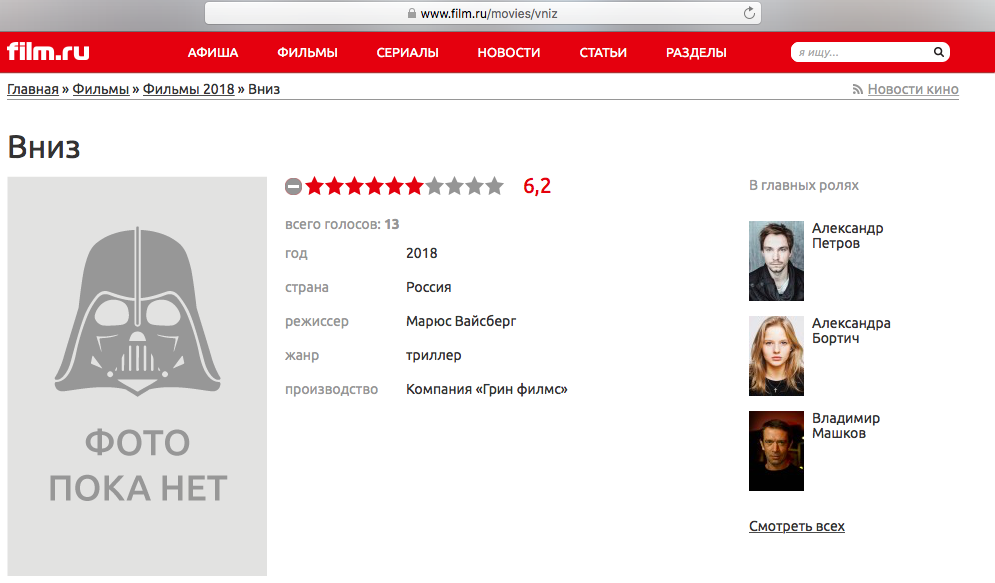Viewport: 995px width, 583px height.
Task: Click the search magnifier icon
Action: [938, 52]
